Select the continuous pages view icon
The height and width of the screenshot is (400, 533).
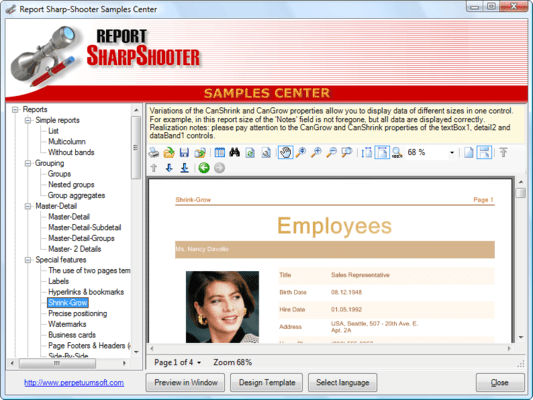tap(484, 152)
